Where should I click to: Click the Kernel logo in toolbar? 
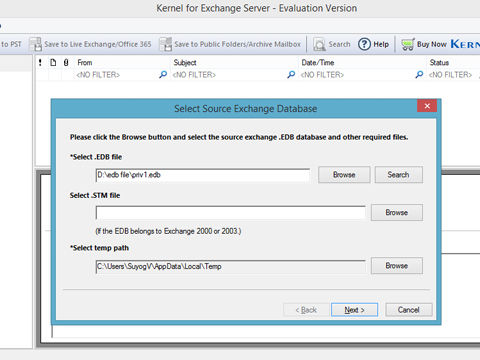(x=465, y=44)
